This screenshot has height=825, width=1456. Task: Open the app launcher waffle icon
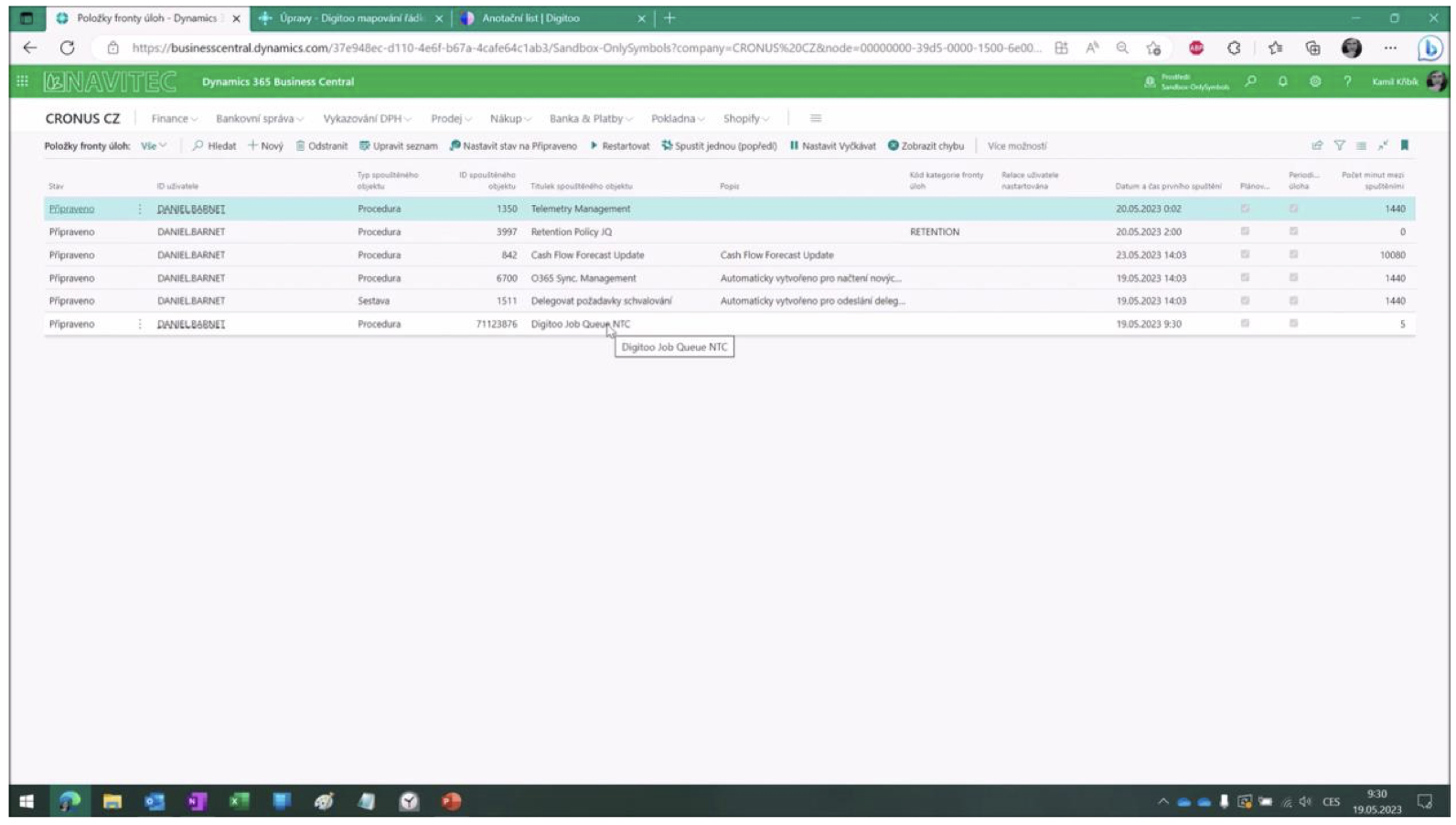click(x=22, y=81)
